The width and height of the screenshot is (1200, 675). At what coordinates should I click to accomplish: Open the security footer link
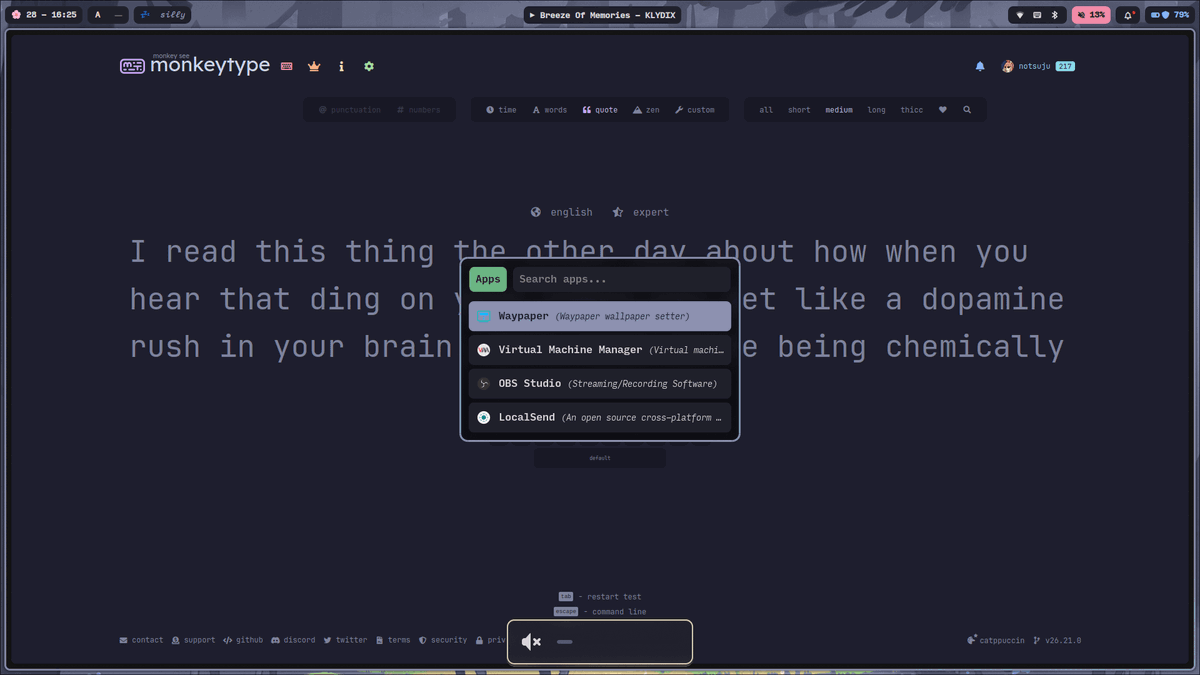(x=443, y=640)
